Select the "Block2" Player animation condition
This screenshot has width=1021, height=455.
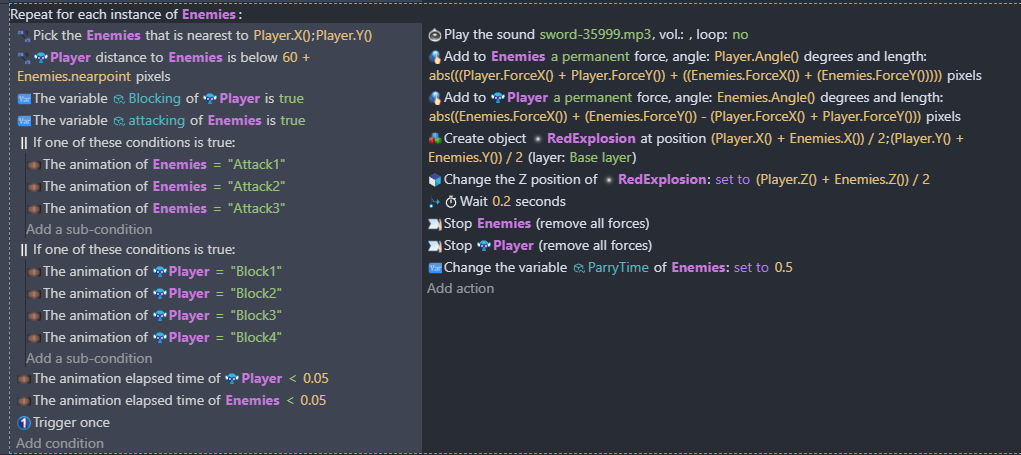(x=160, y=294)
